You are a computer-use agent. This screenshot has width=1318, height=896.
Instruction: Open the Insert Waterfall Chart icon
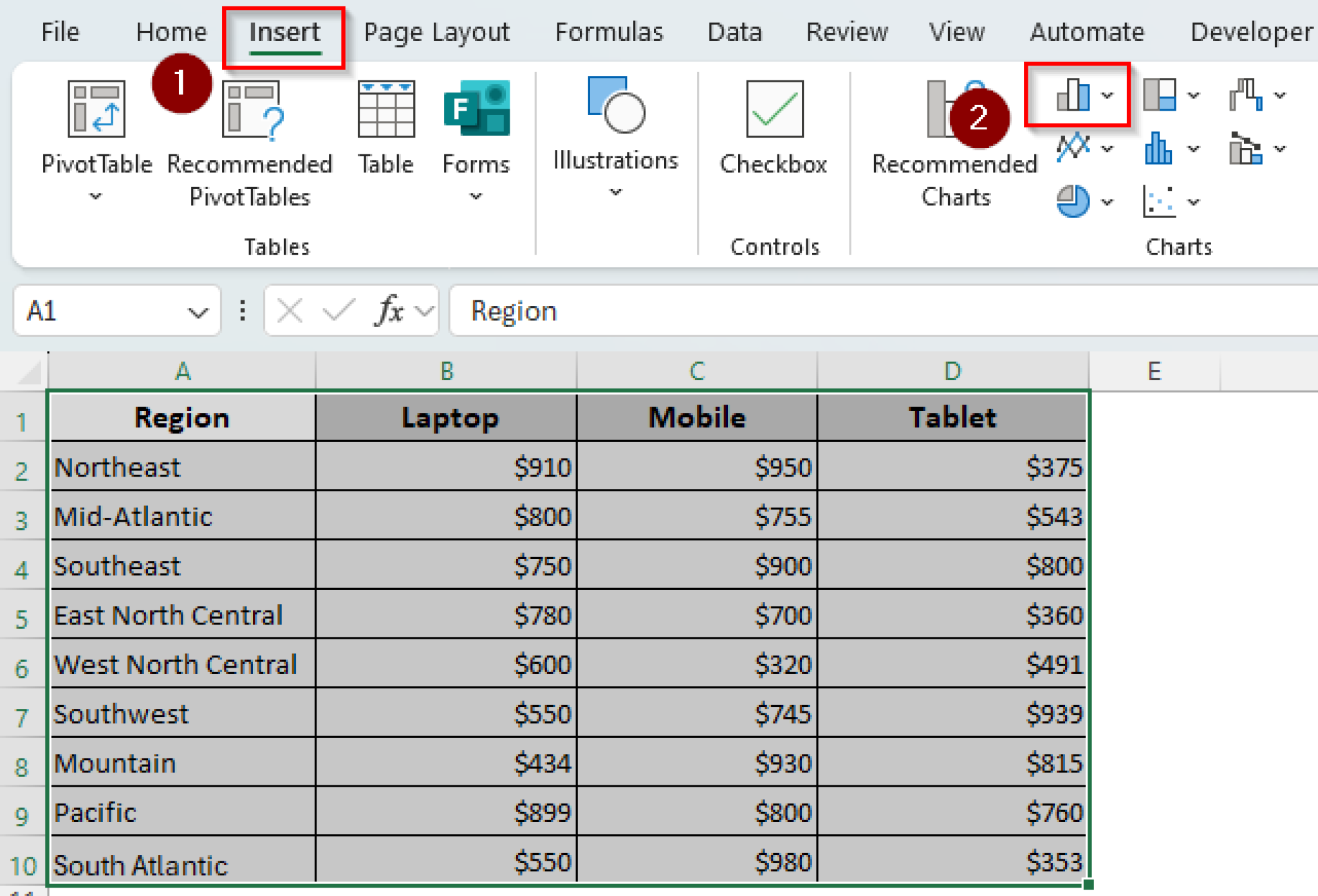click(1247, 95)
